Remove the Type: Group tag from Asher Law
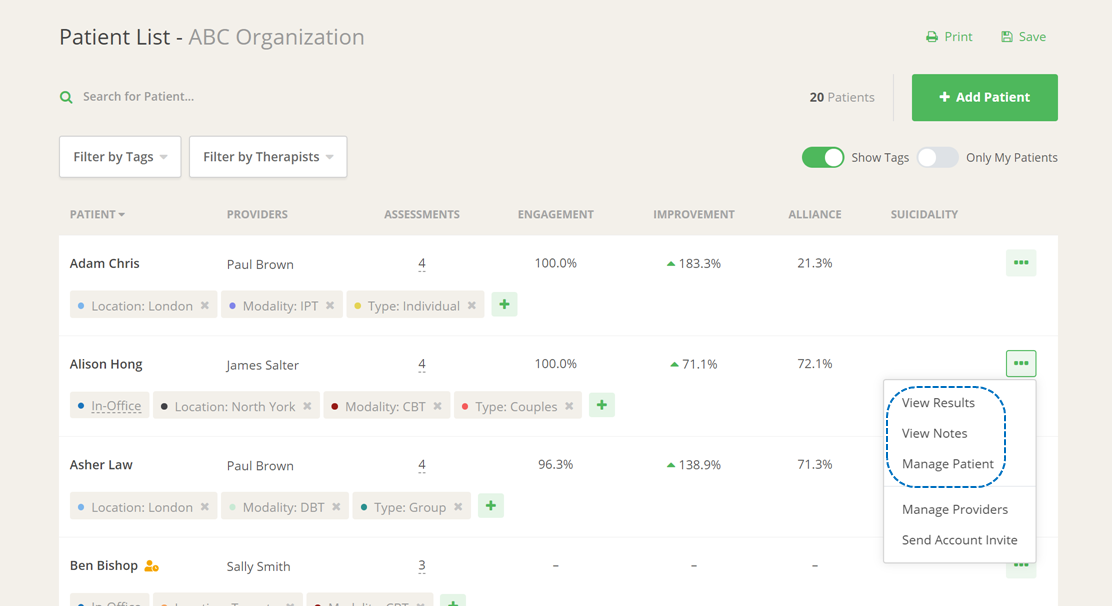This screenshot has height=606, width=1112. tap(459, 506)
